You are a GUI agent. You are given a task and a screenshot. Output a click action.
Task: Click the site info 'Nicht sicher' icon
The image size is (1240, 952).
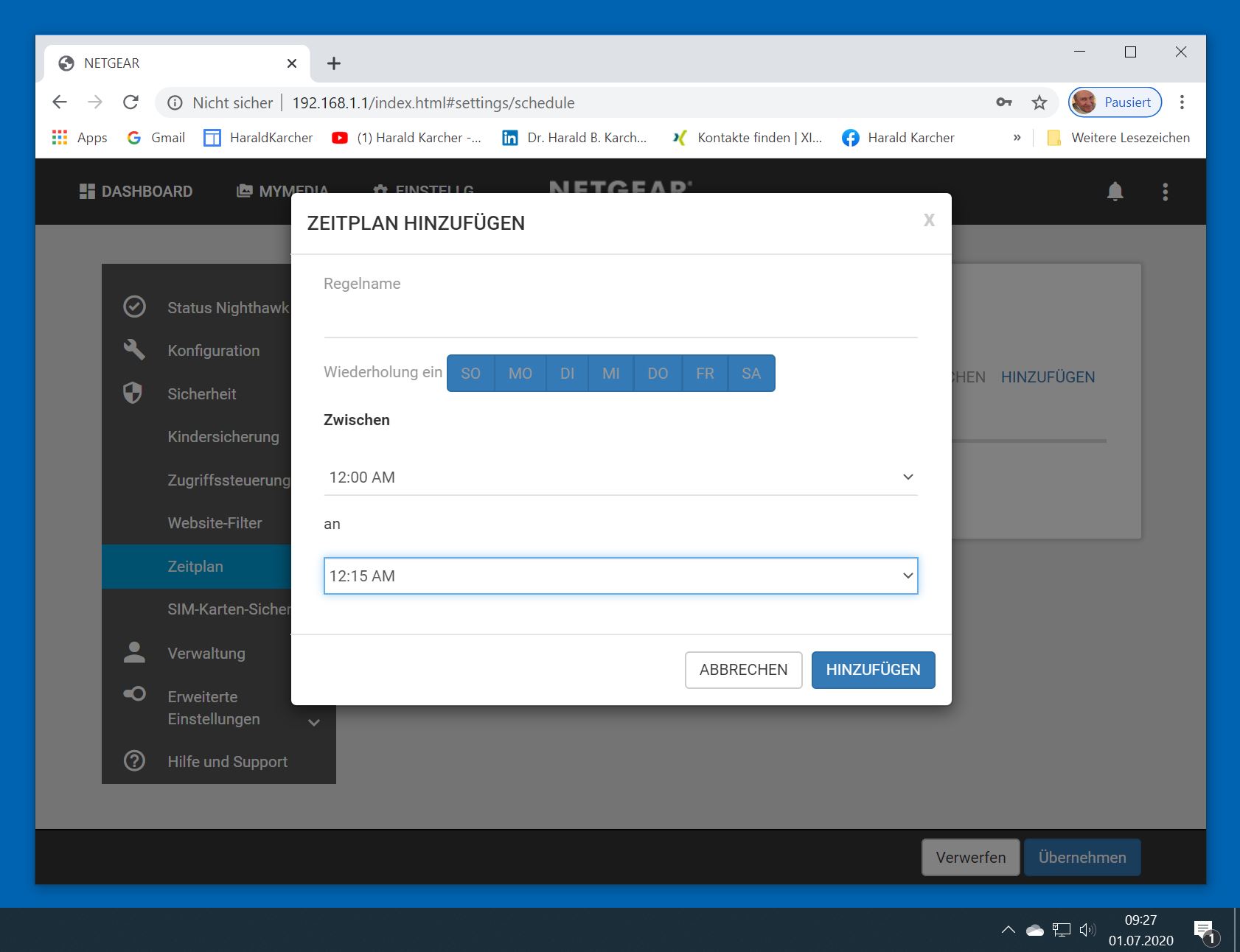[x=175, y=102]
